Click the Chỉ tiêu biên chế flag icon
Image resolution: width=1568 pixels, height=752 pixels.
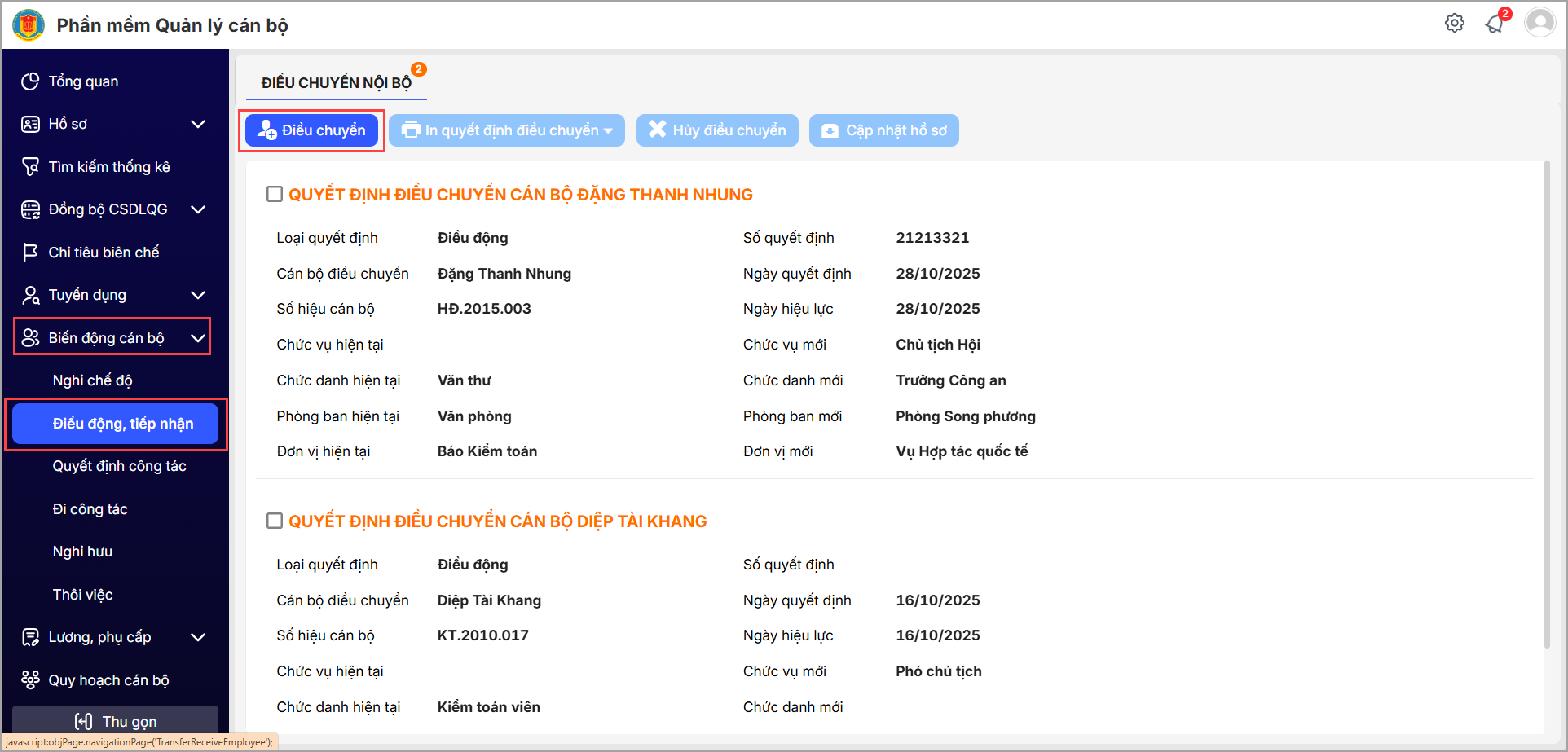pyautogui.click(x=30, y=253)
